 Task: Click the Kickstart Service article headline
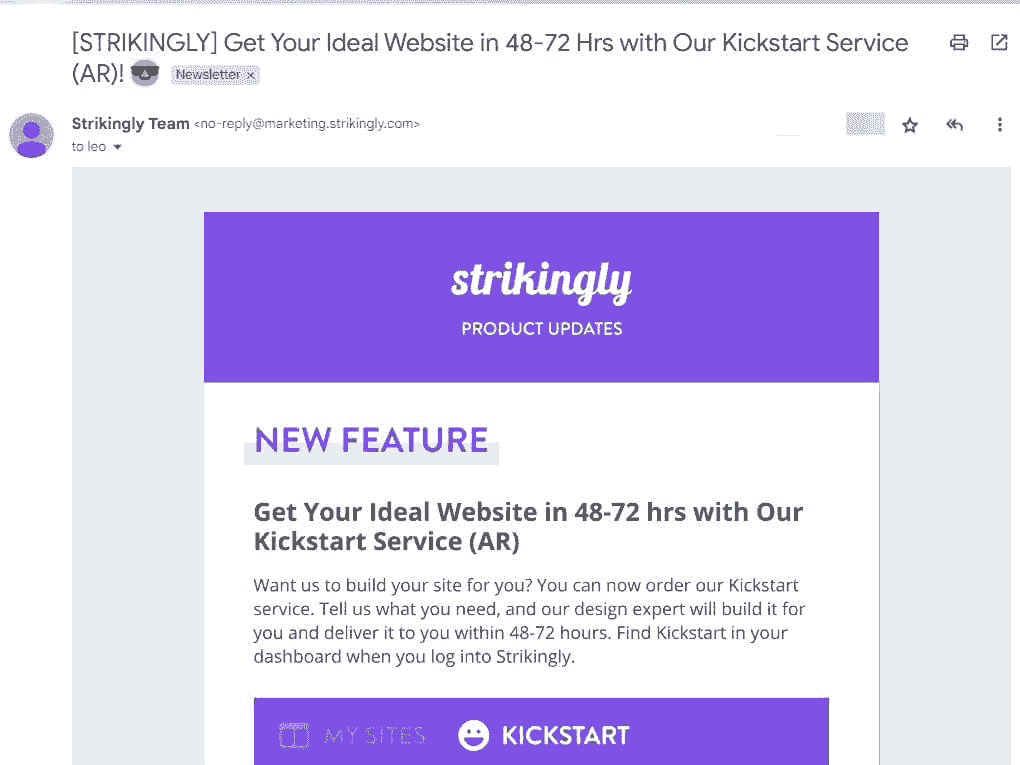528,526
